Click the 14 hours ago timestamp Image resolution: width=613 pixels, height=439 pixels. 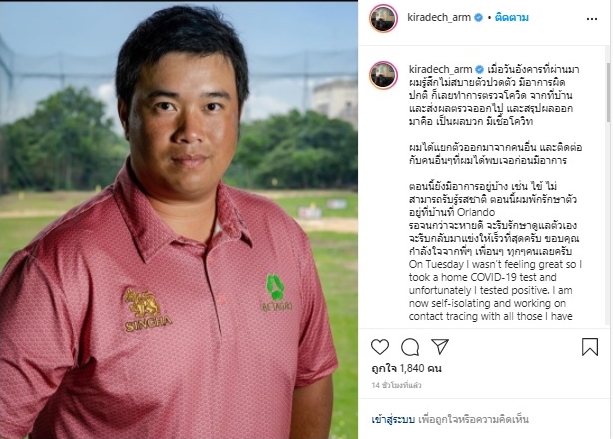pyautogui.click(x=396, y=385)
